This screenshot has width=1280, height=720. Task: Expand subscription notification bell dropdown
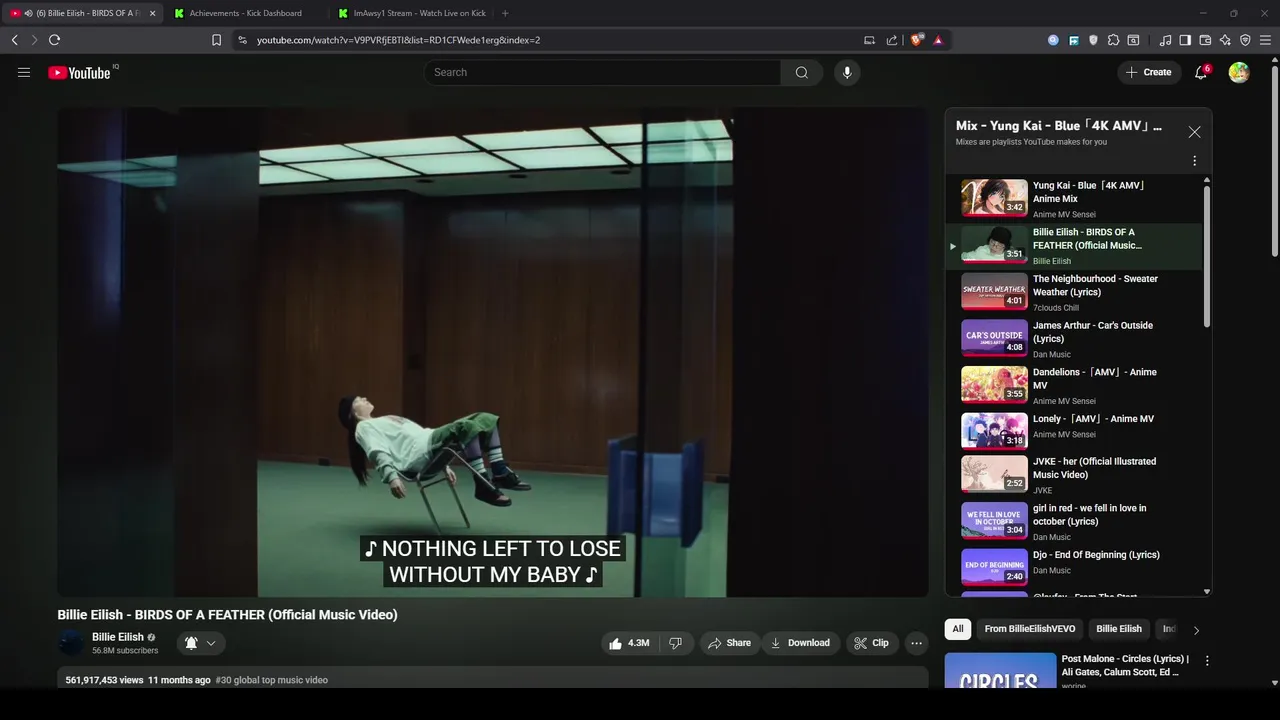point(201,643)
